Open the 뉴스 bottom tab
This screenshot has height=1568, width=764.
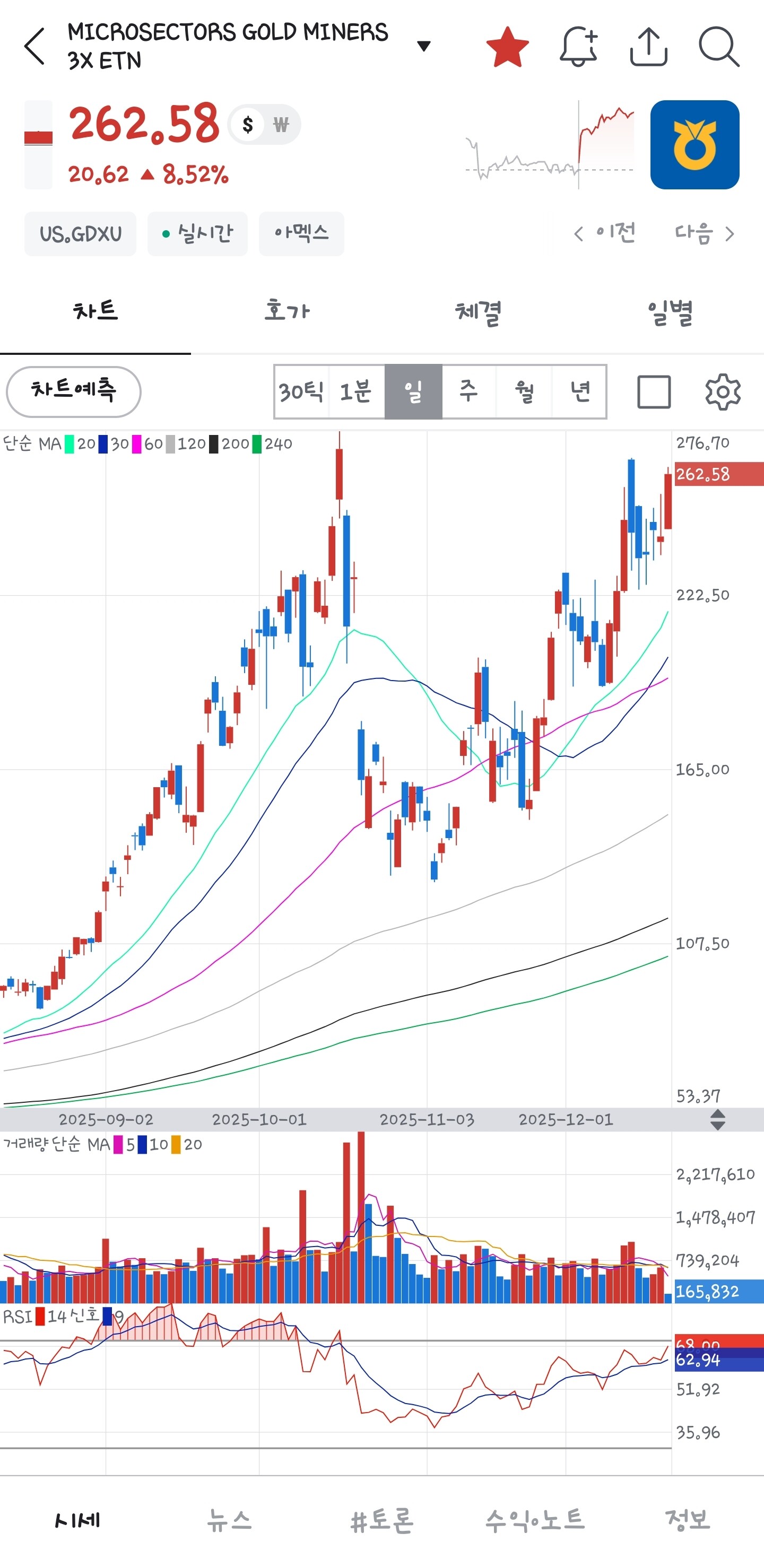coord(229,1520)
